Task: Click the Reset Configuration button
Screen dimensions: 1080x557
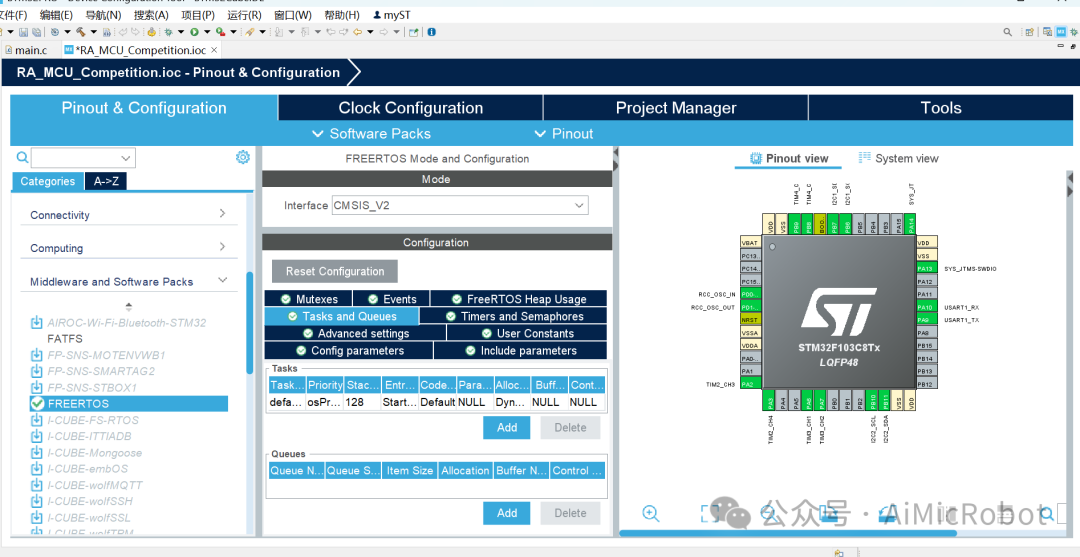Action: (335, 271)
